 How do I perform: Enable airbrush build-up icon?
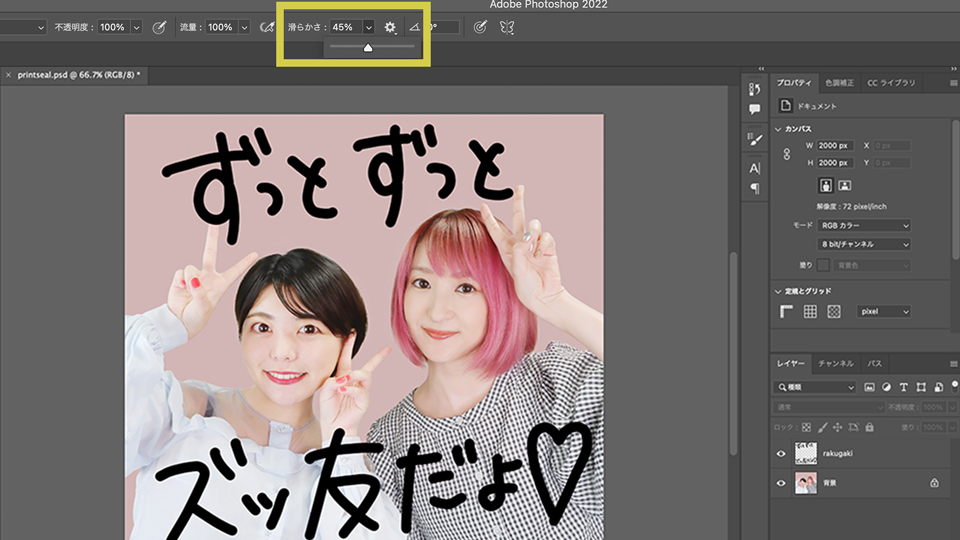coord(267,28)
